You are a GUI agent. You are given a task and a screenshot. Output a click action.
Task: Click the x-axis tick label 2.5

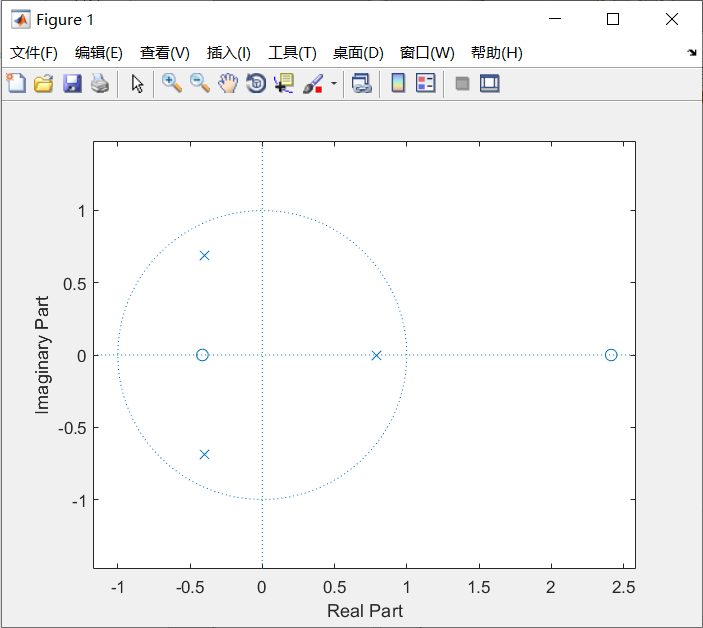(x=623, y=587)
